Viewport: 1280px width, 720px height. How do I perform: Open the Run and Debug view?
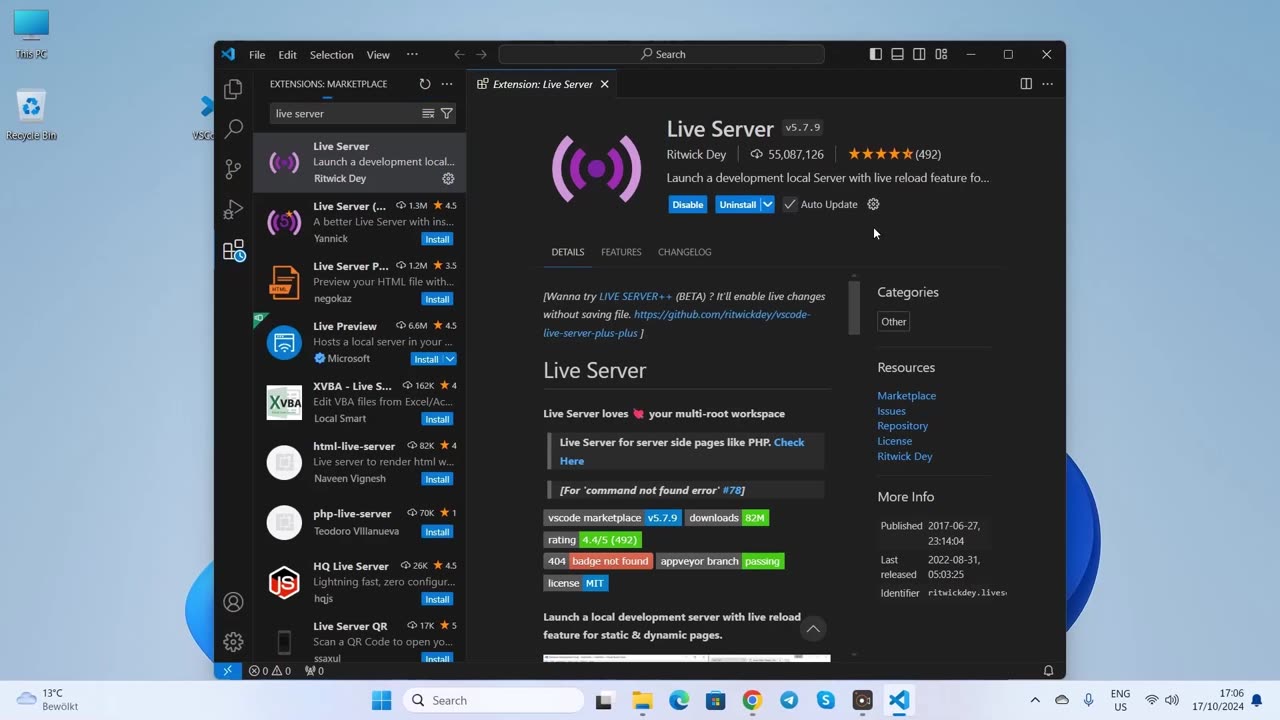pos(233,210)
